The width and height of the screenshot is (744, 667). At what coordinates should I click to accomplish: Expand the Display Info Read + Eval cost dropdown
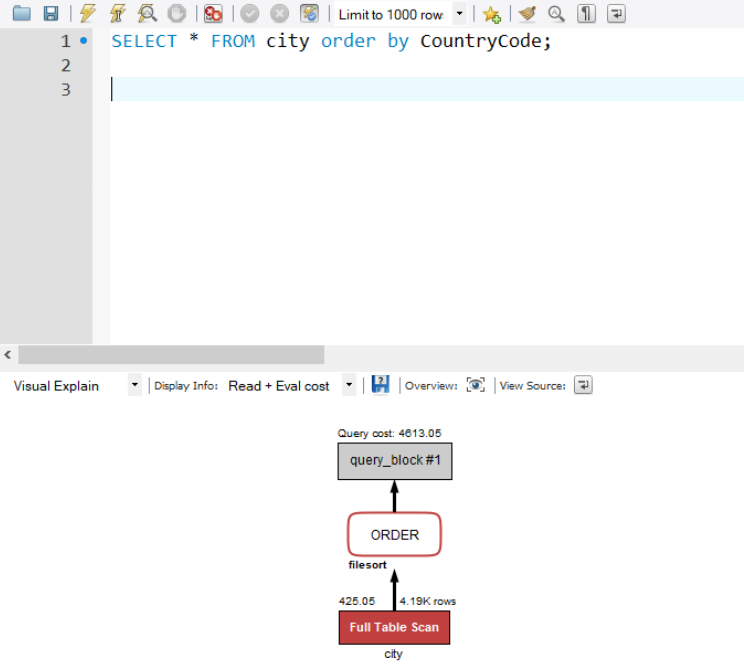coord(349,385)
